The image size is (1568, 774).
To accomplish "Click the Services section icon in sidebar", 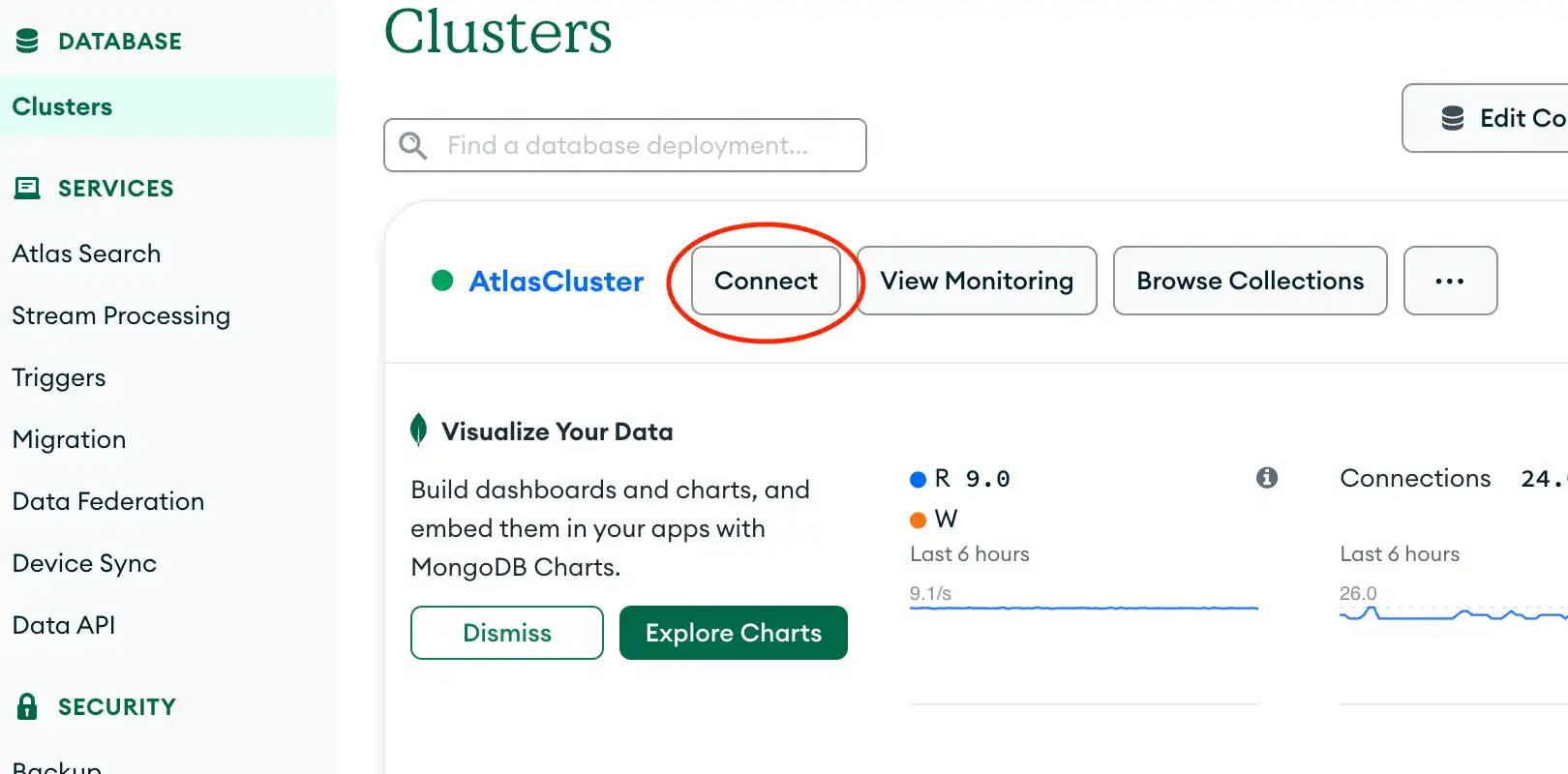I will [27, 188].
